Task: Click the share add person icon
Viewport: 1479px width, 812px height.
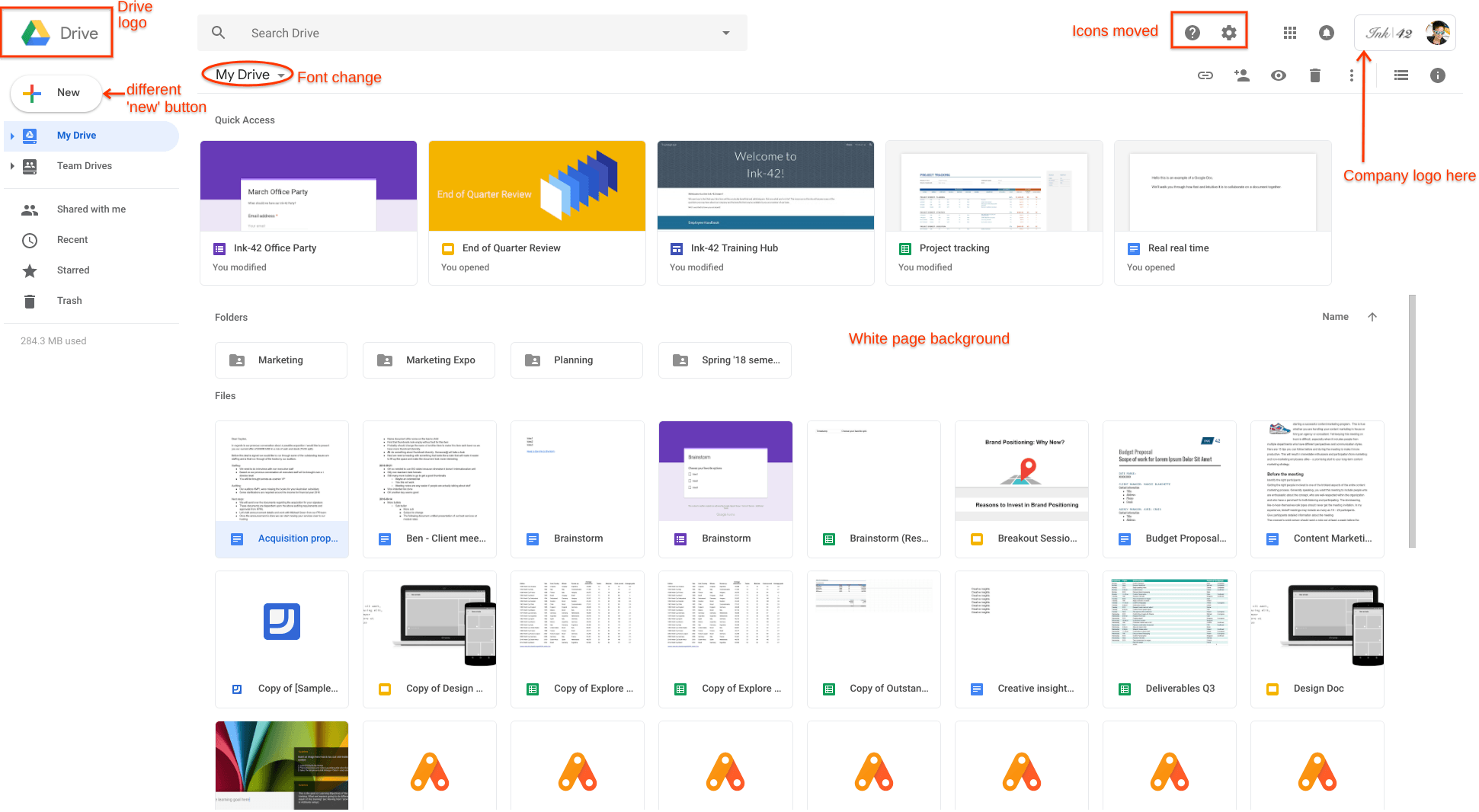Action: tap(1242, 75)
